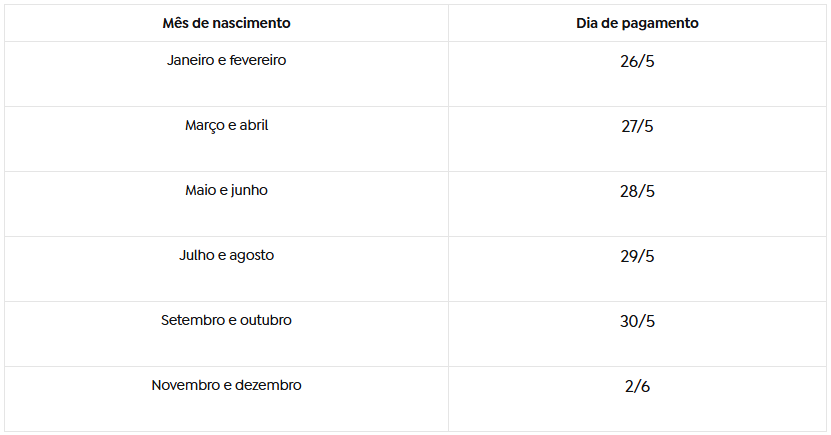Image resolution: width=831 pixels, height=435 pixels.
Task: Select birth months paid on 27/5
Action: pyautogui.click(x=226, y=126)
